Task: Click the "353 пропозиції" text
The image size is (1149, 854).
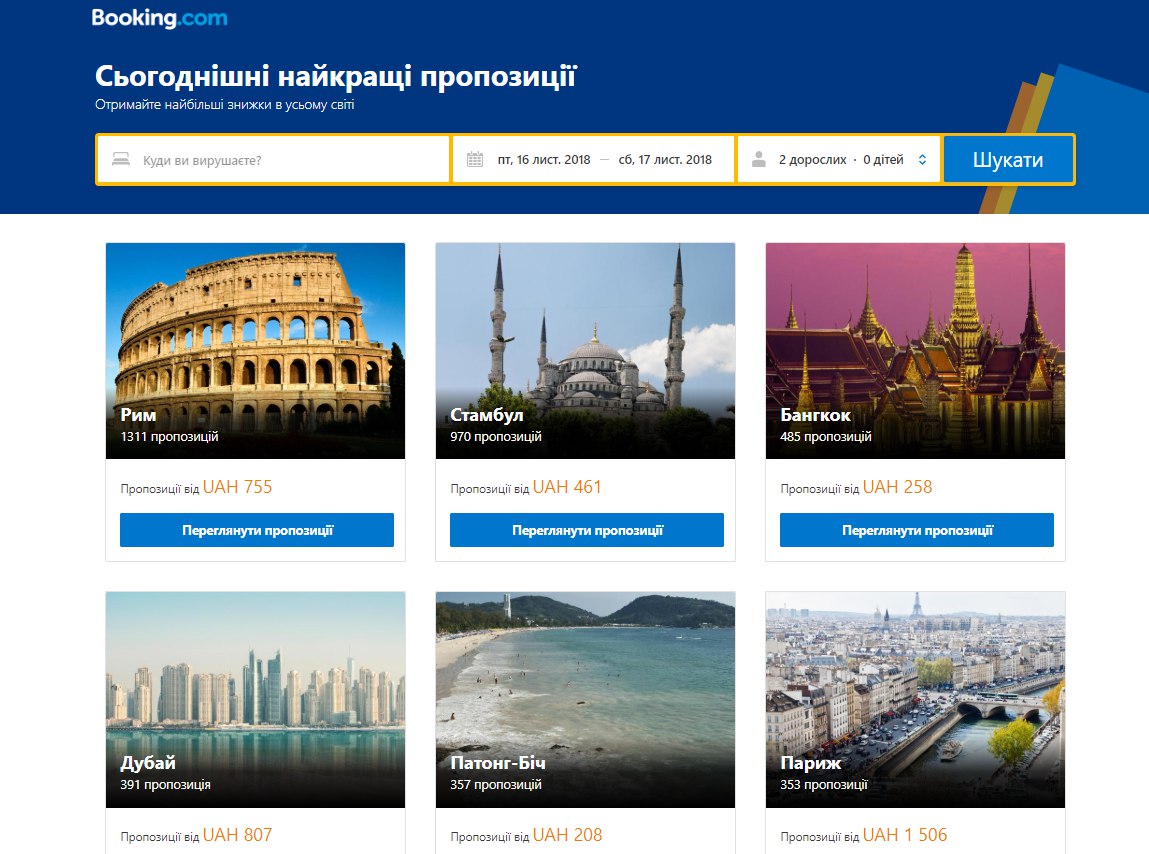Action: click(824, 785)
